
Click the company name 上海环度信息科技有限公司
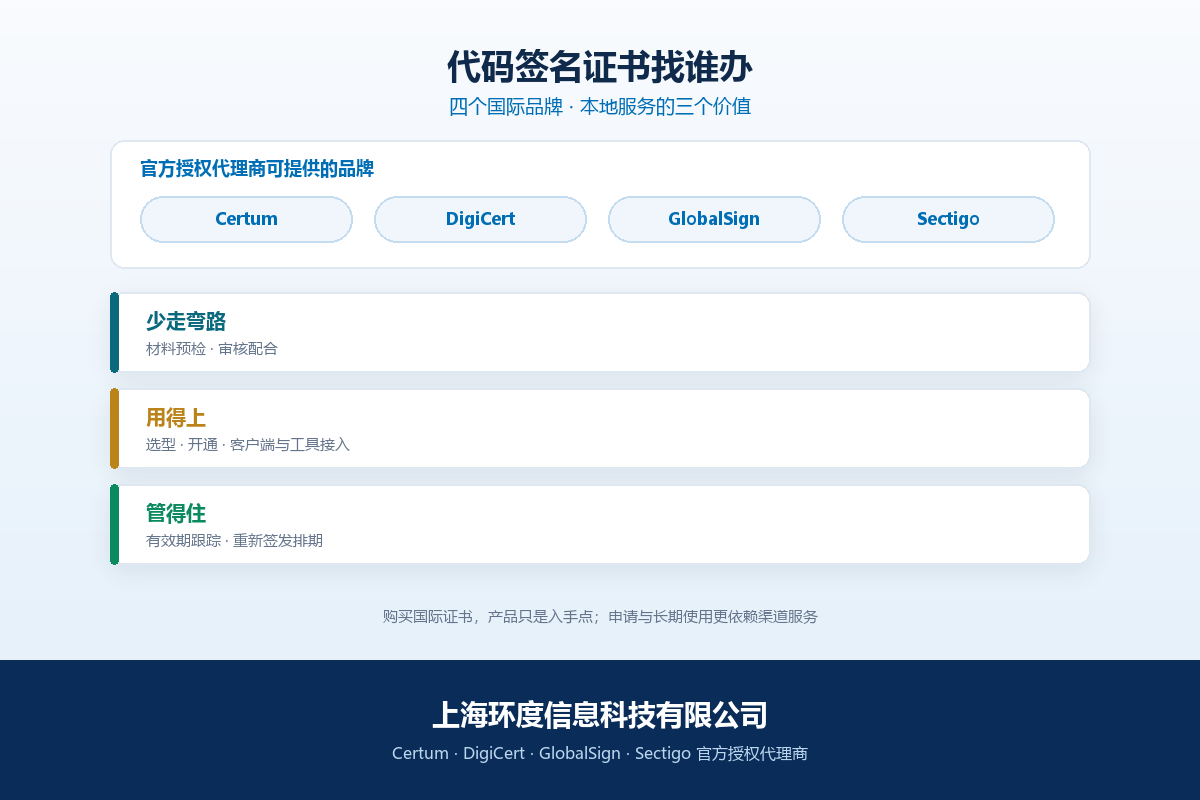(x=600, y=715)
